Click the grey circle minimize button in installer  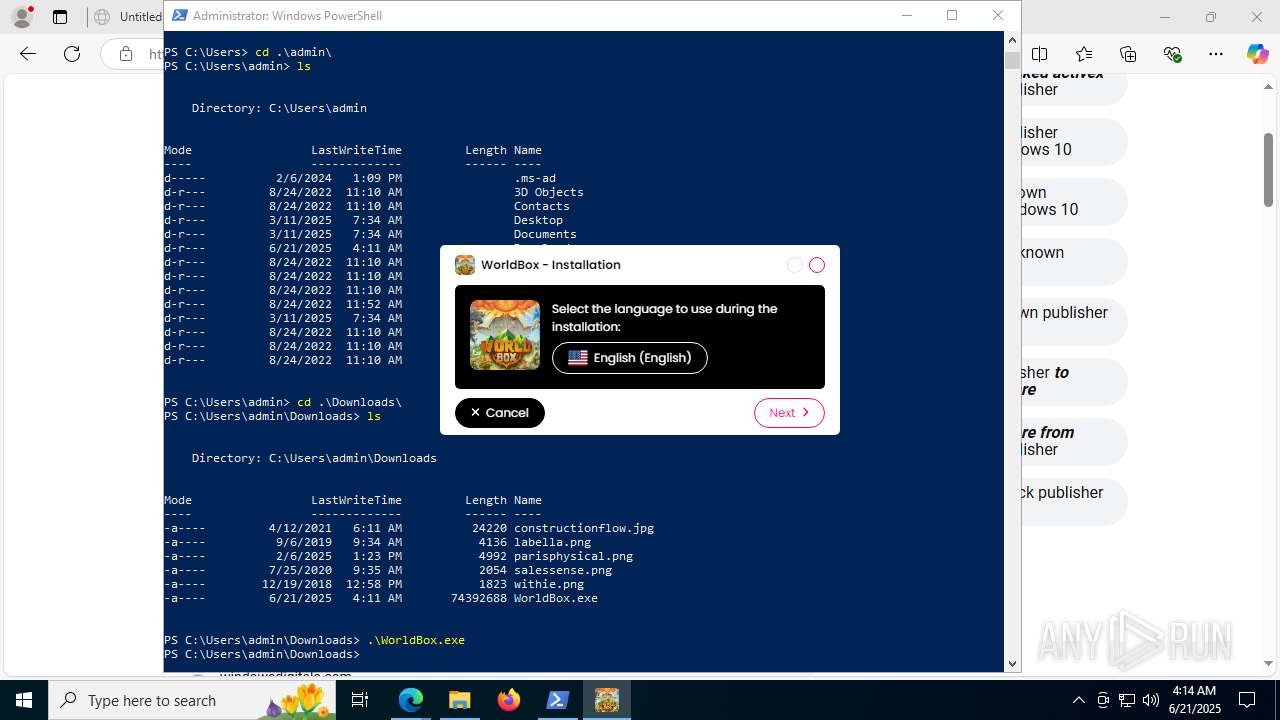click(795, 265)
